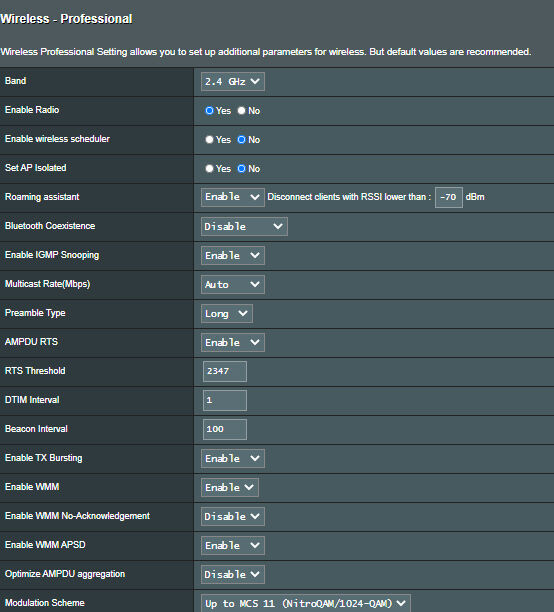Open the Enable TX Bursting dropdown
Viewport: 554px width, 612px height.
click(x=233, y=458)
